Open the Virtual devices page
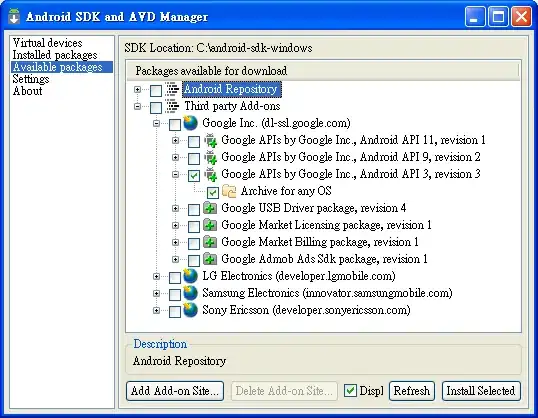Image resolution: width=538 pixels, height=418 pixels. [47, 43]
